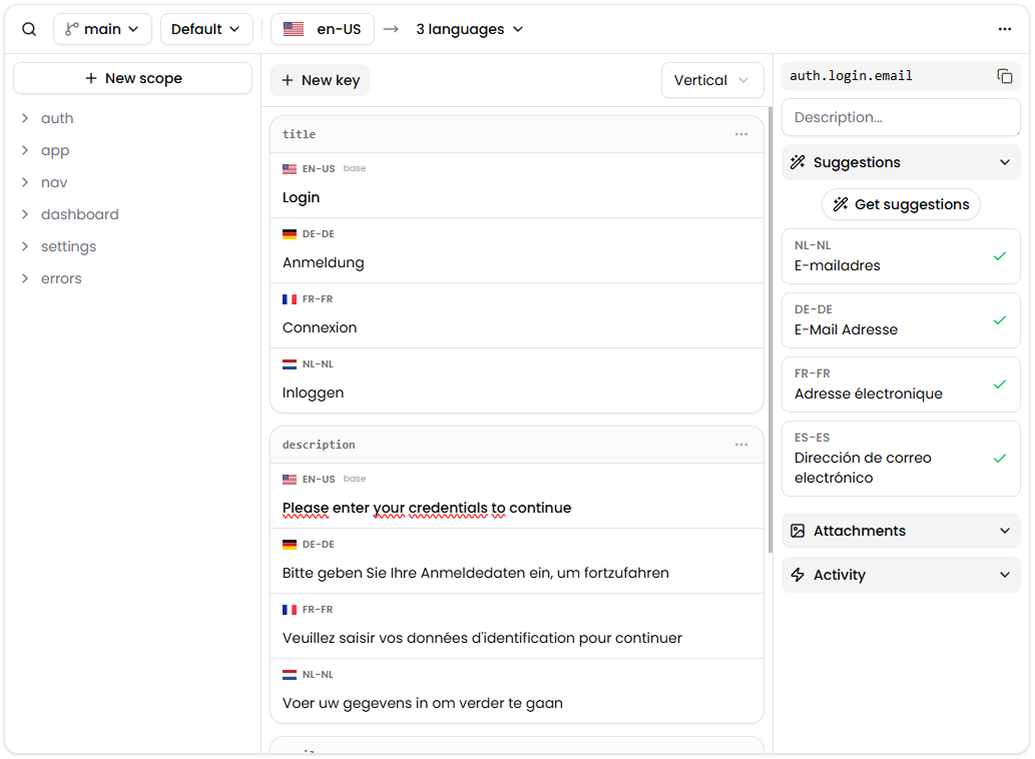Click the FR-FR flag in title card
The image size is (1035, 759).
(289, 299)
